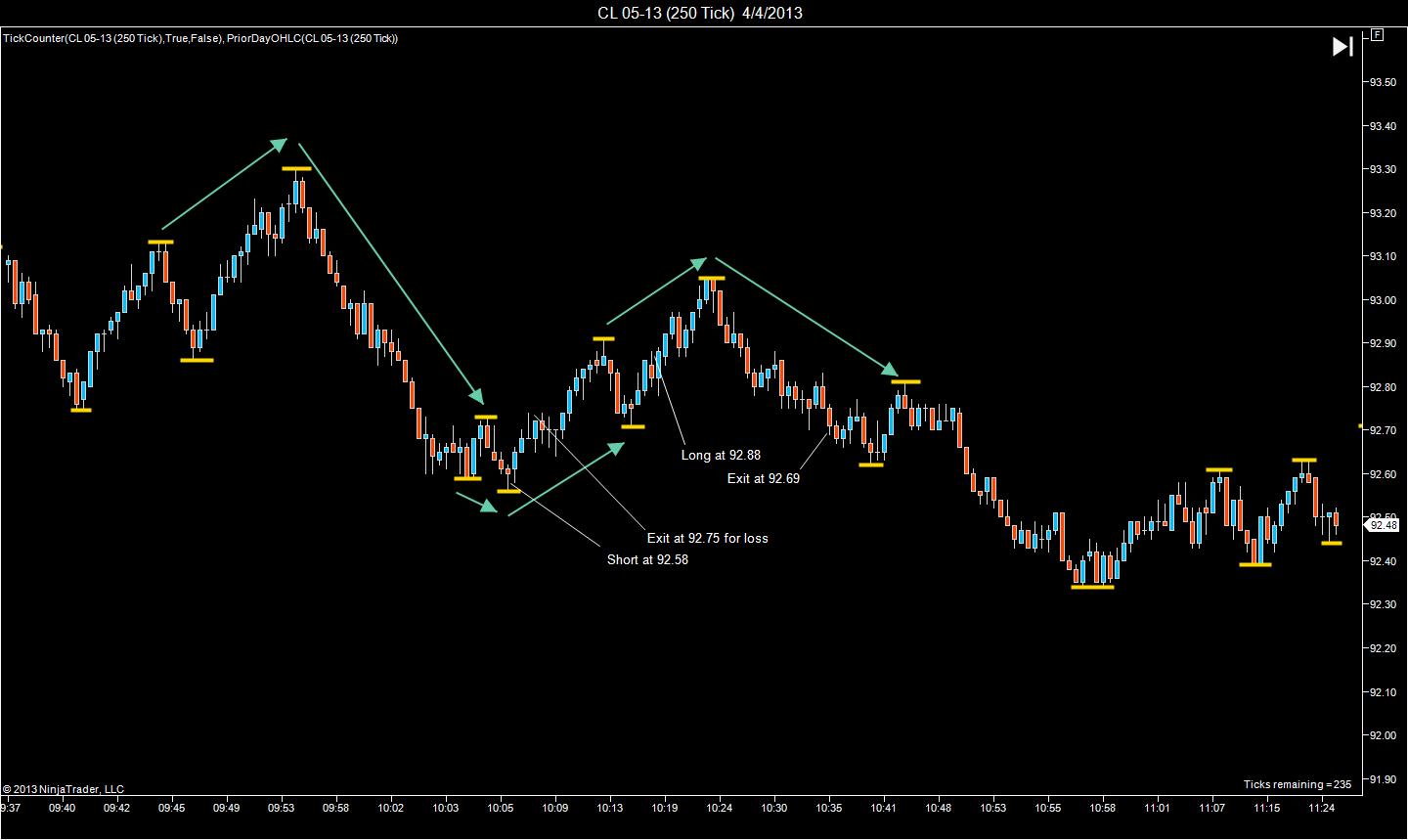Click the 10:05 time axis label

click(501, 809)
